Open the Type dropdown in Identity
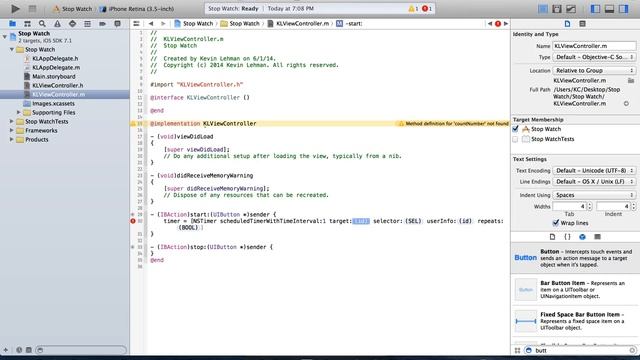Image resolution: width=640 pixels, height=360 pixels. (x=594, y=57)
